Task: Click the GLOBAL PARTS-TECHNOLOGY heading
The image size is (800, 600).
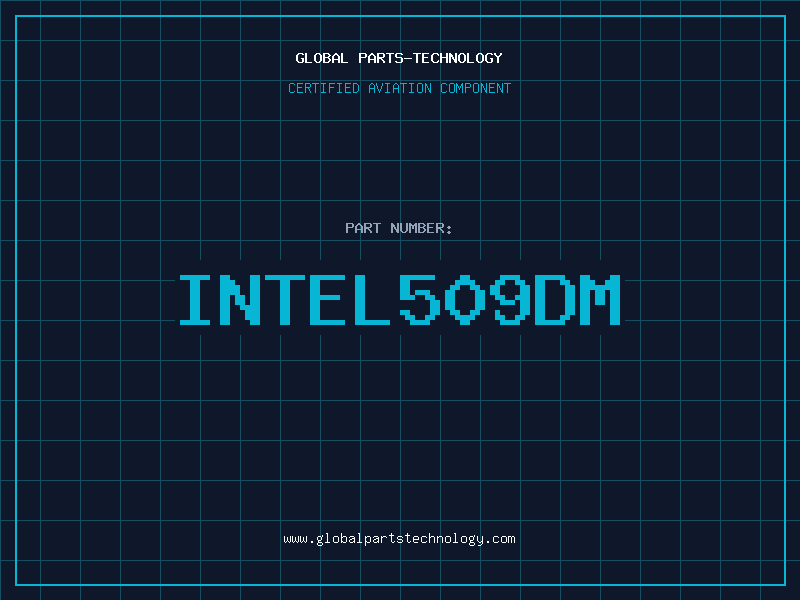Action: click(399, 58)
